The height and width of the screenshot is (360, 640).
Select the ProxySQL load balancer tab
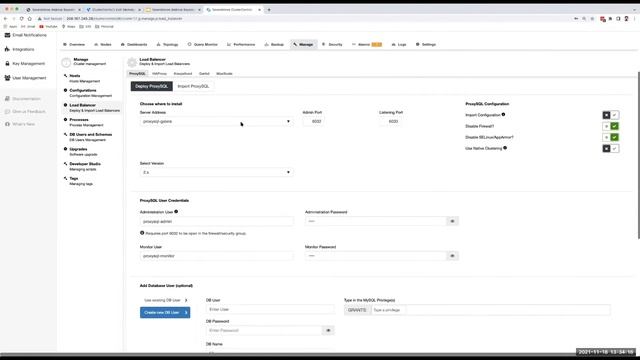click(137, 74)
